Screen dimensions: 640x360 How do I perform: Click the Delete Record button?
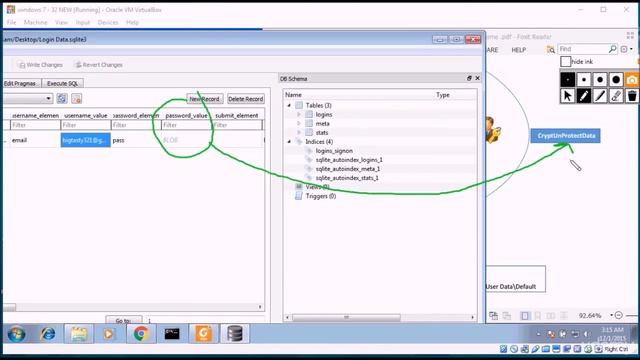tap(246, 99)
